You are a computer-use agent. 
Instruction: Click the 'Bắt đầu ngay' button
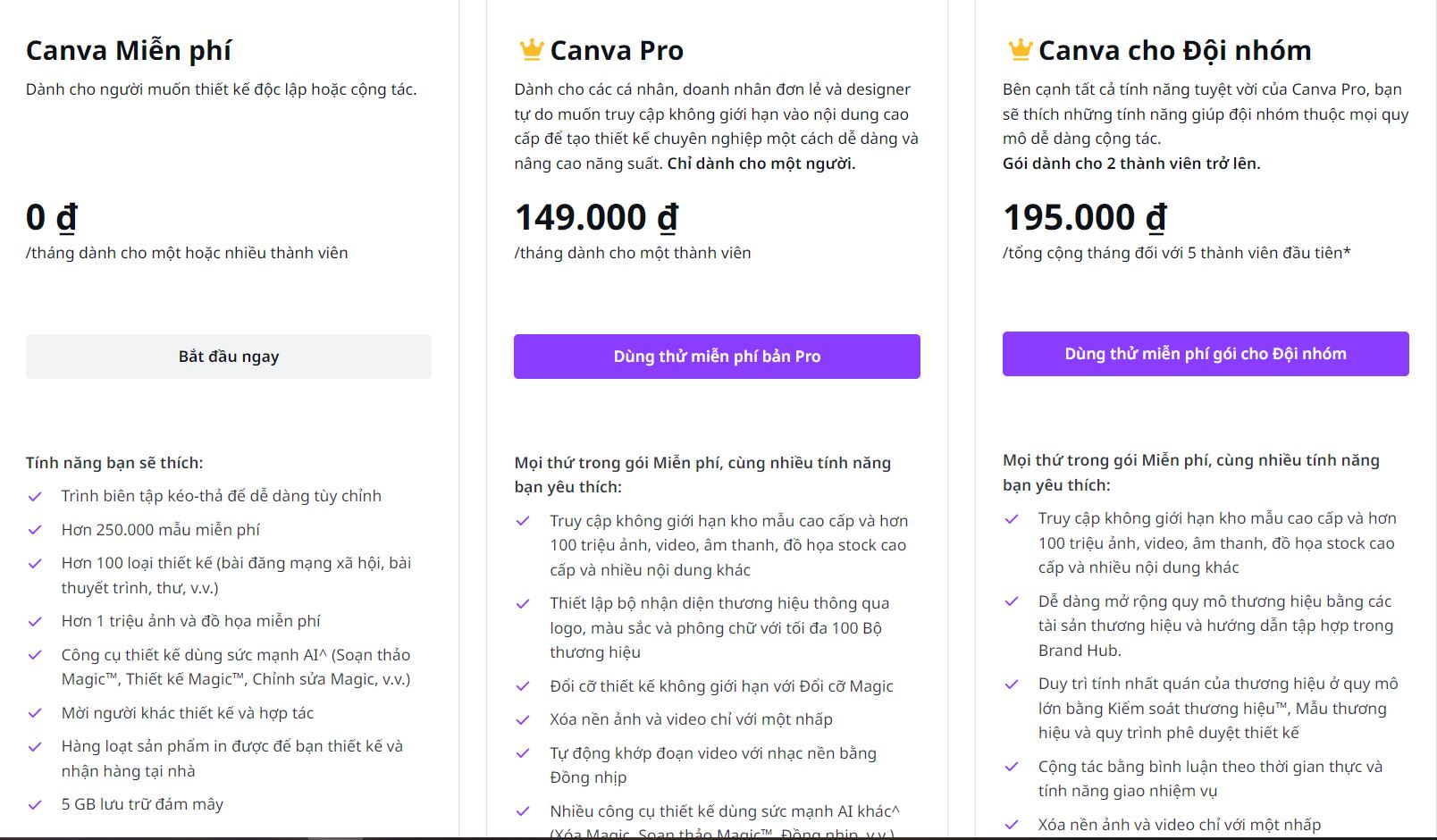(x=229, y=356)
